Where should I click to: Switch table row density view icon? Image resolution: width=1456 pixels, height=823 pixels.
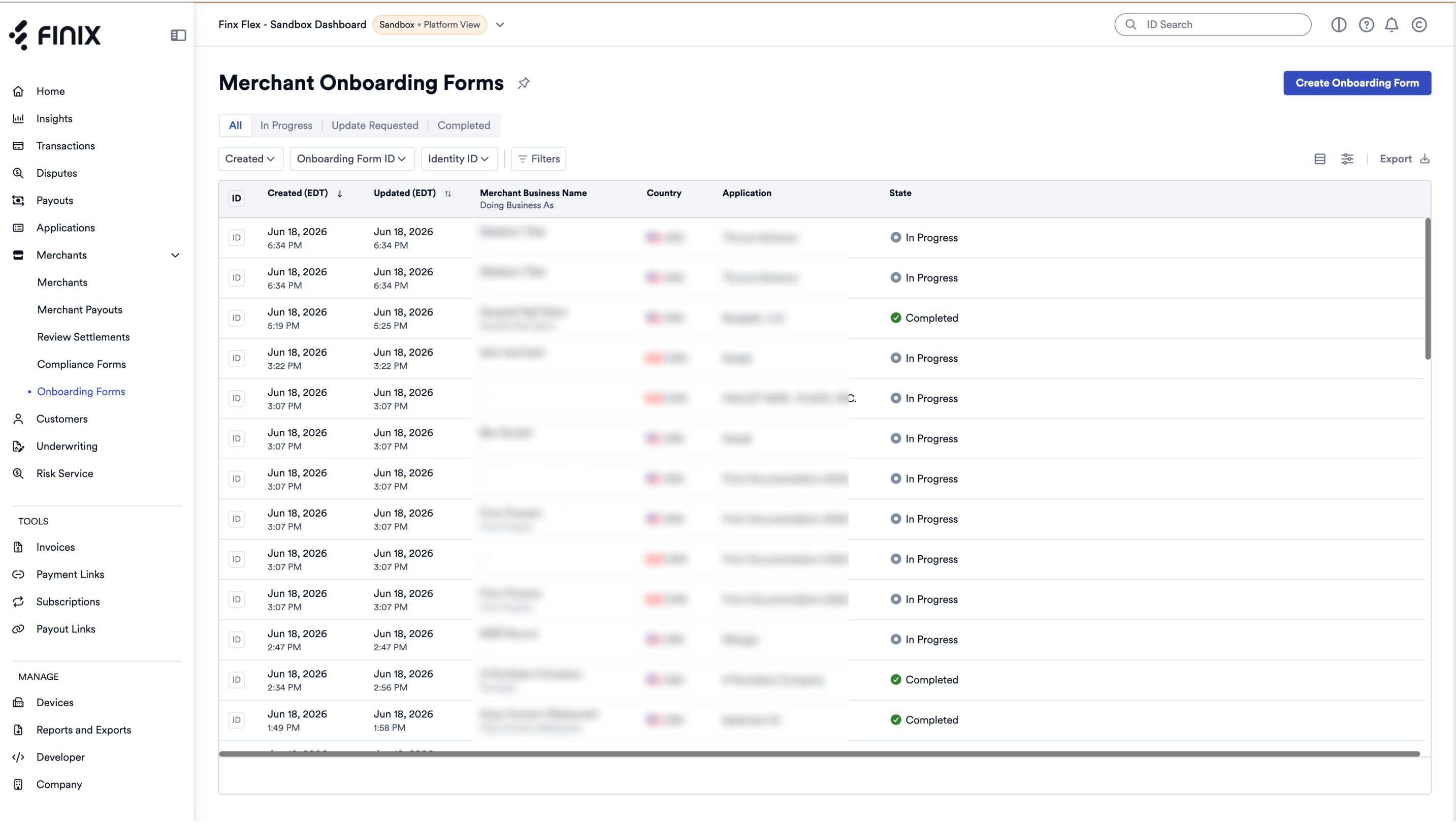1320,159
